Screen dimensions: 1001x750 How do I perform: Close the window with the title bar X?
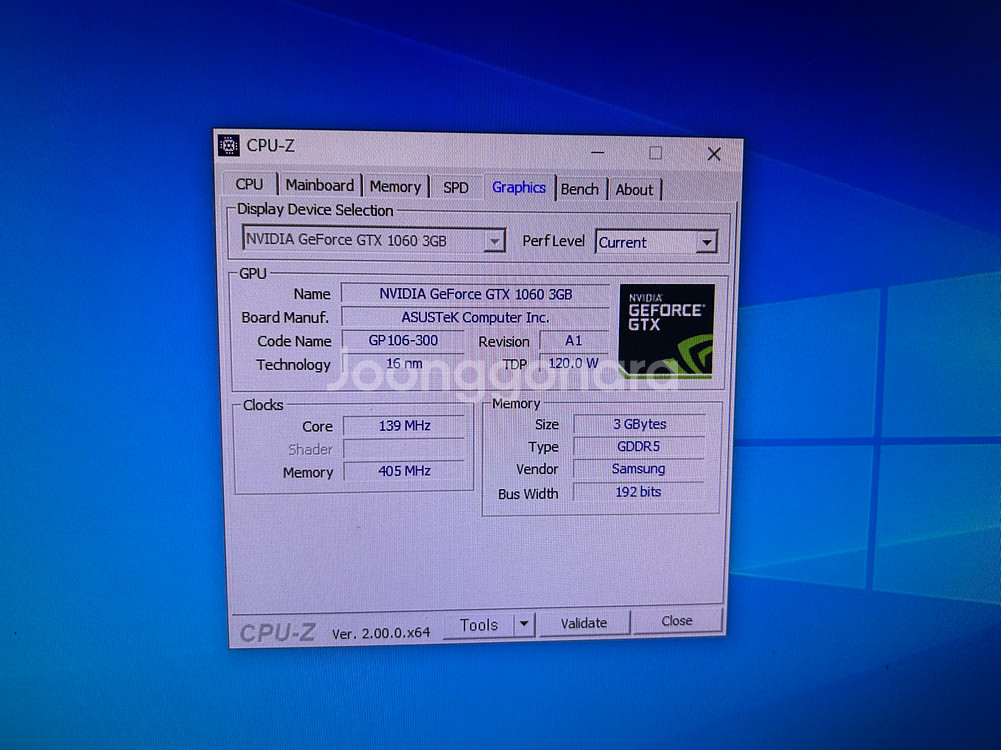714,154
